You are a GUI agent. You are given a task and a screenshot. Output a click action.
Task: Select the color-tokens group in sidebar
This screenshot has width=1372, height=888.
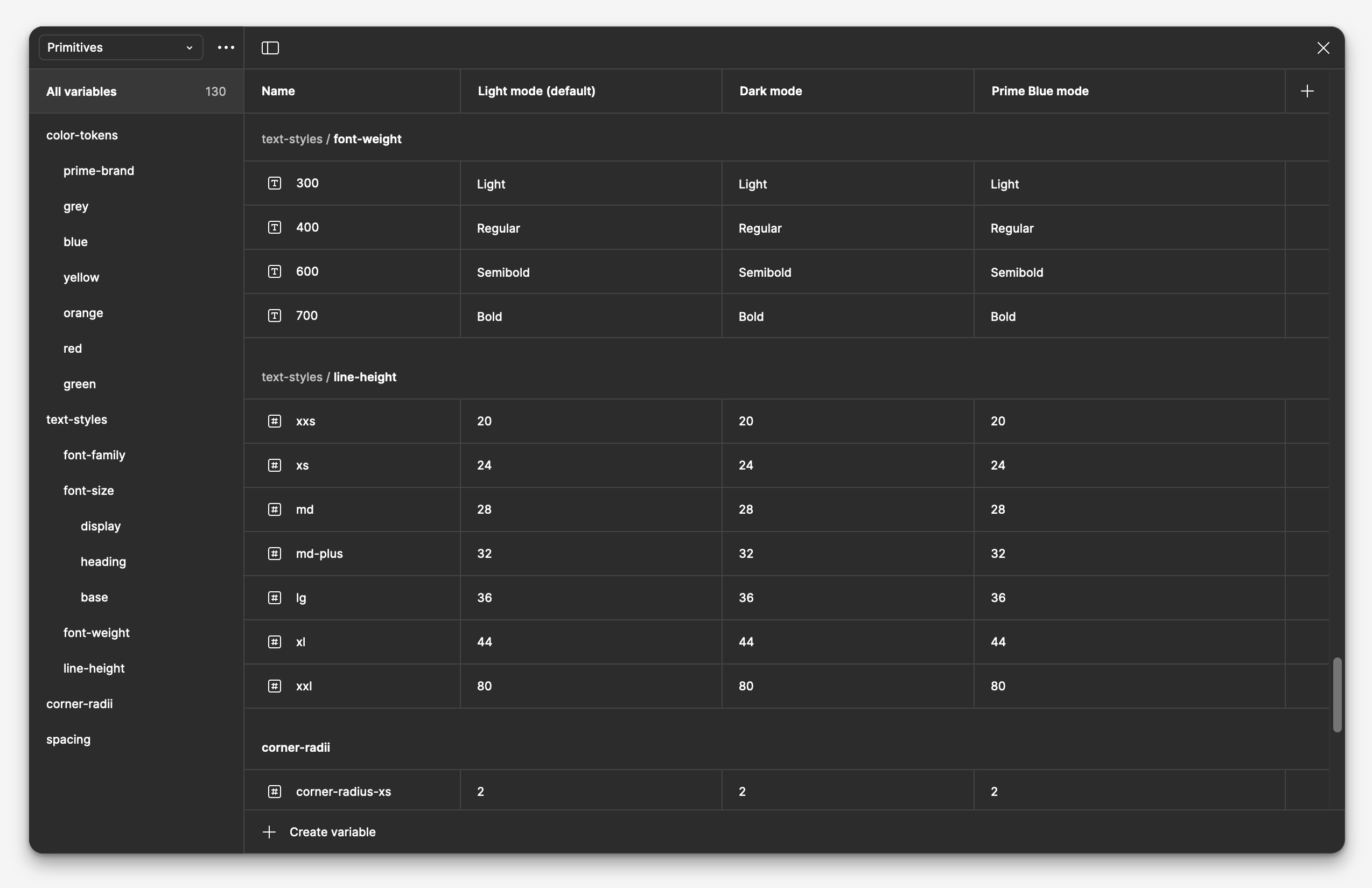82,135
